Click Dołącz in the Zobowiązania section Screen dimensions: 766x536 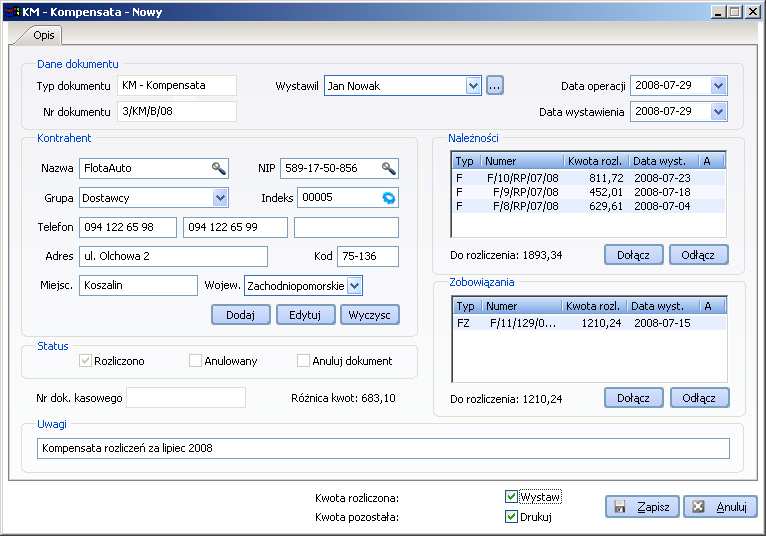coord(634,398)
